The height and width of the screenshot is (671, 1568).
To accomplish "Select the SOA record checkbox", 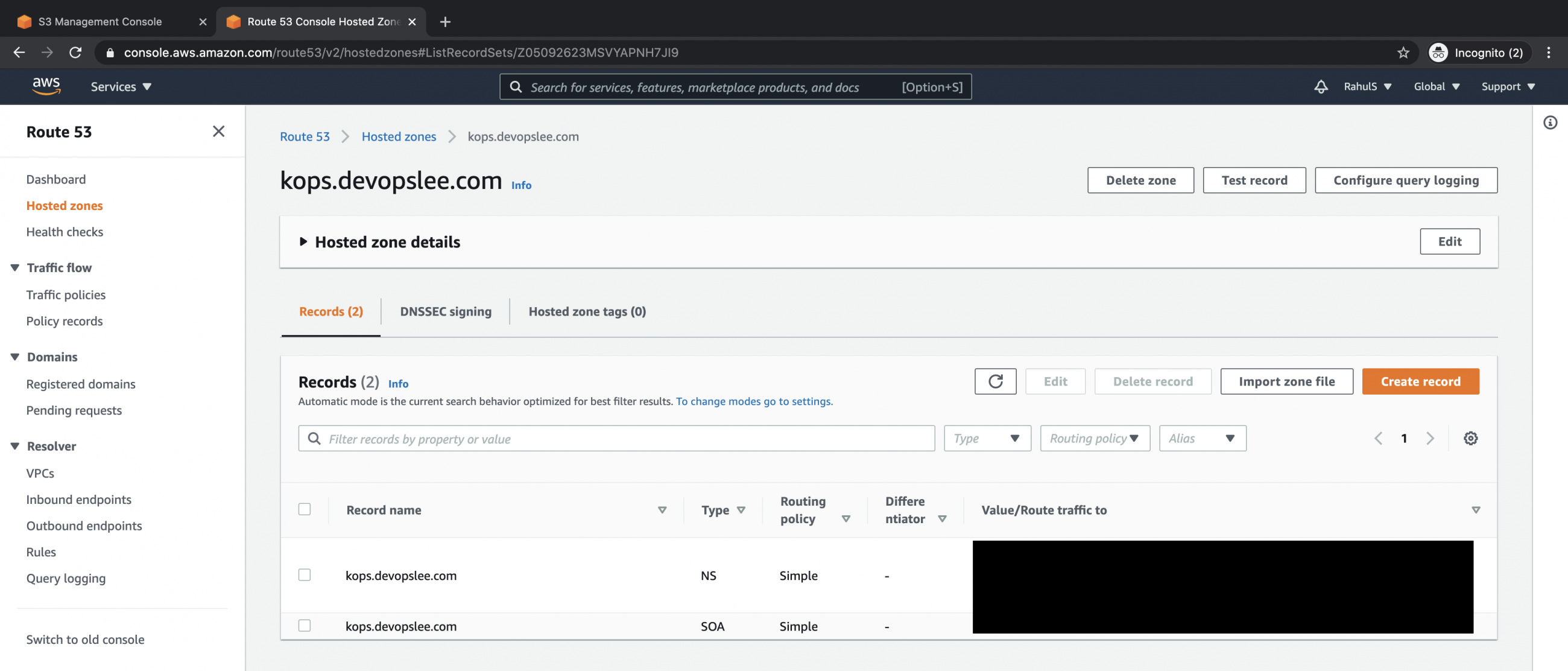I will (305, 625).
